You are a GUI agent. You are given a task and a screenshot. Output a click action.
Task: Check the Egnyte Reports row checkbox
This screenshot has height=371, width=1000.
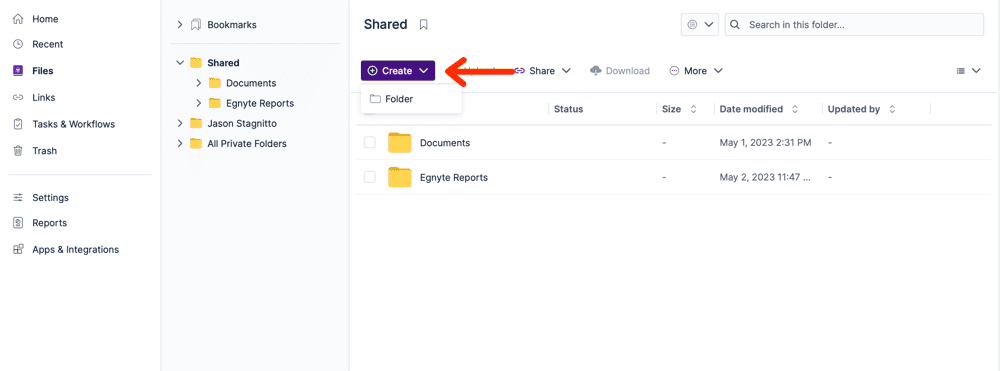pos(370,177)
